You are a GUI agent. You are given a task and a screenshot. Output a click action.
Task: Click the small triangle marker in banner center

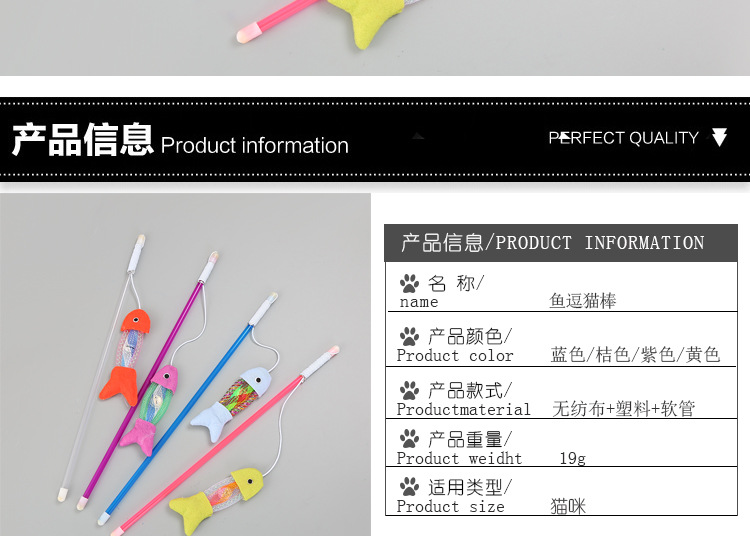[x=418, y=136]
